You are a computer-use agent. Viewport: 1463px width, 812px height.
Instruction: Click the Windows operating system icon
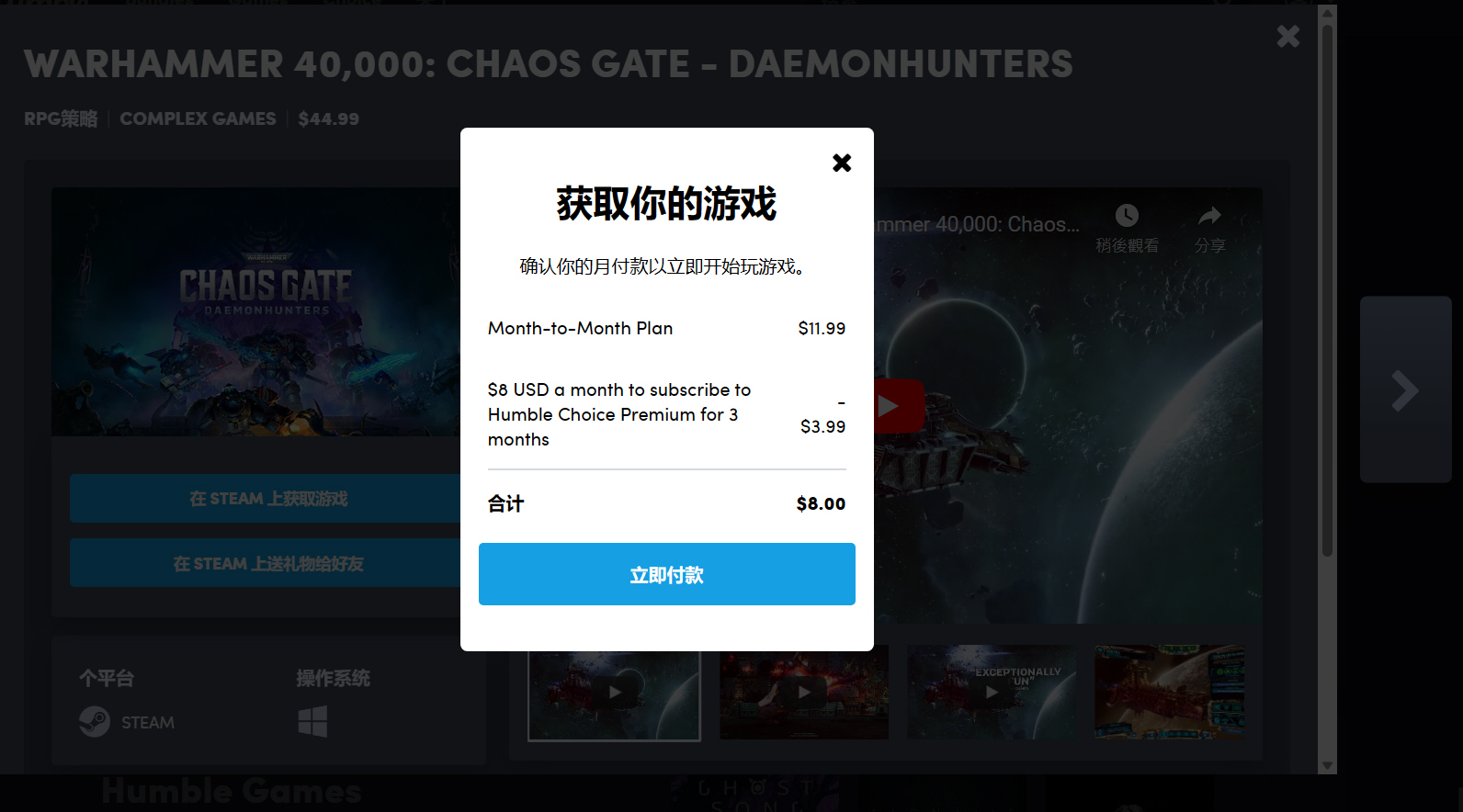pyautogui.click(x=312, y=722)
